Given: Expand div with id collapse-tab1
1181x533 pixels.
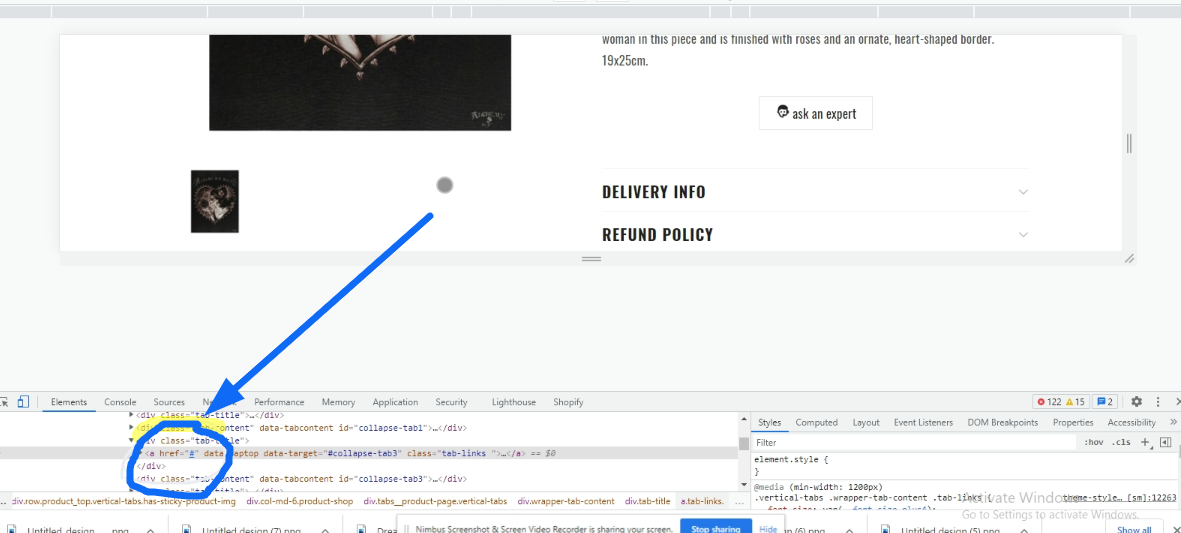Looking at the screenshot, I should 132,428.
